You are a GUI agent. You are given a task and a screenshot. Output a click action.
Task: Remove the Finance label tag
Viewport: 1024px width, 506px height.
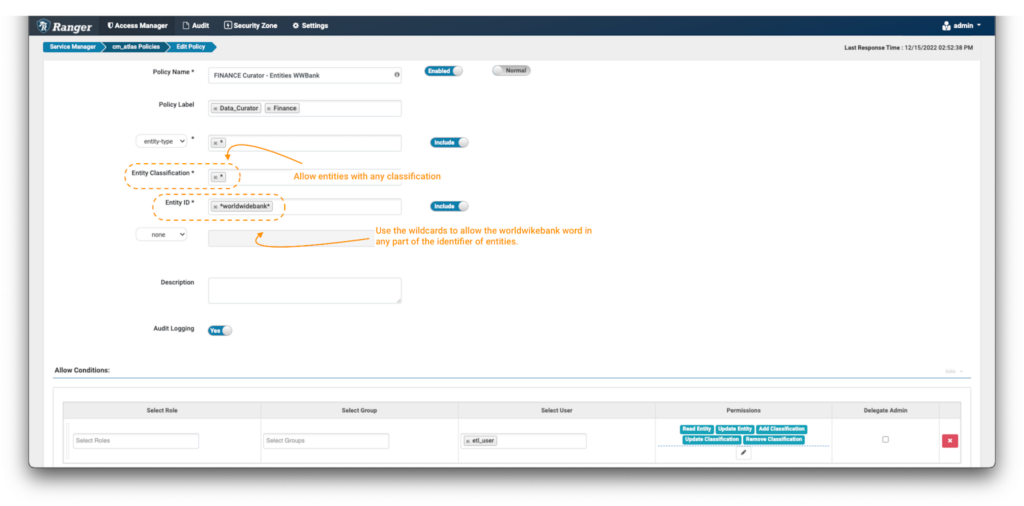click(269, 108)
